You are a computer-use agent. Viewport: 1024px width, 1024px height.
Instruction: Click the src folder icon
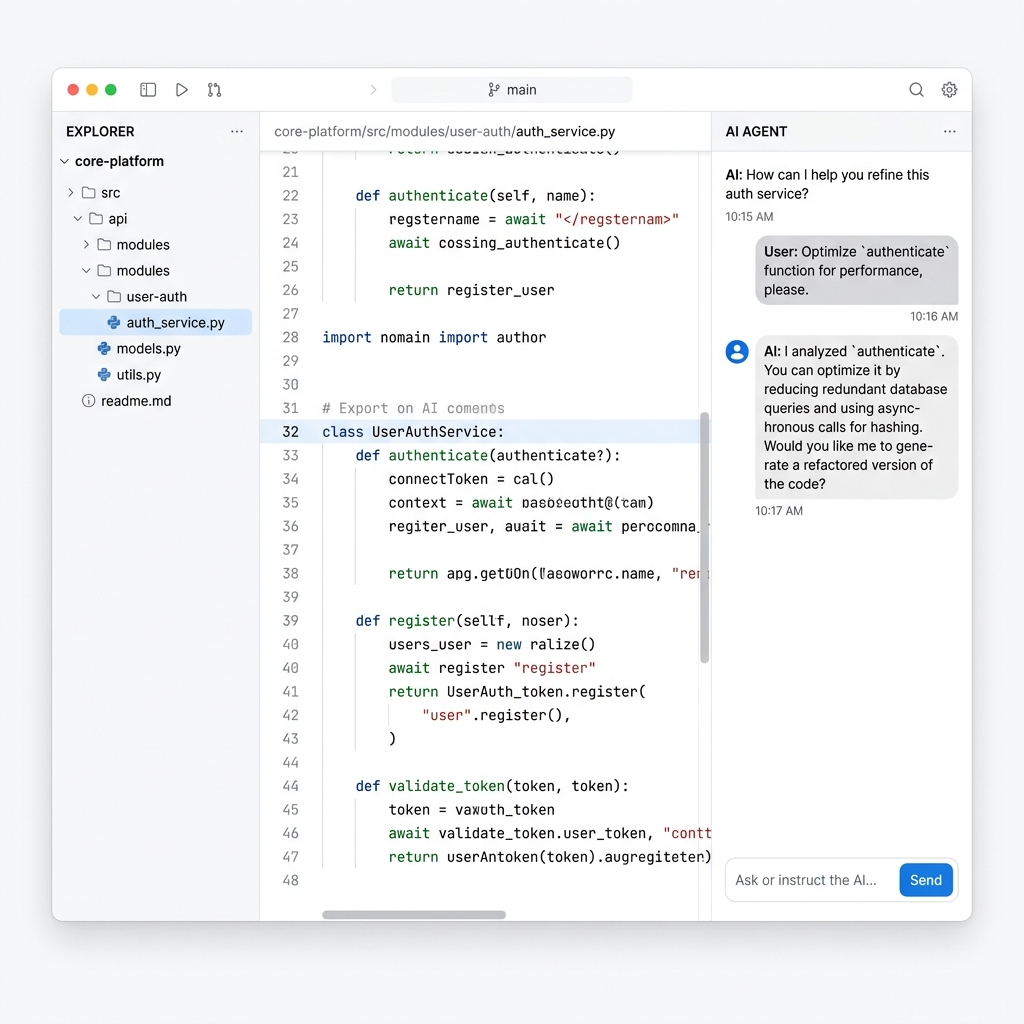[x=89, y=193]
